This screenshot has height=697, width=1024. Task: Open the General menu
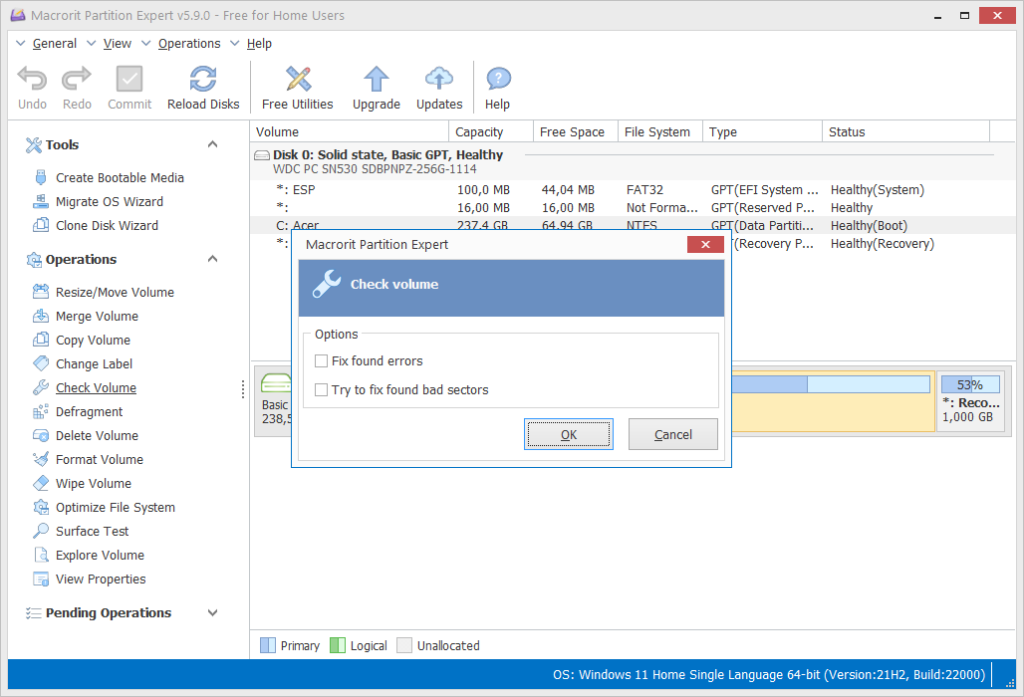54,43
